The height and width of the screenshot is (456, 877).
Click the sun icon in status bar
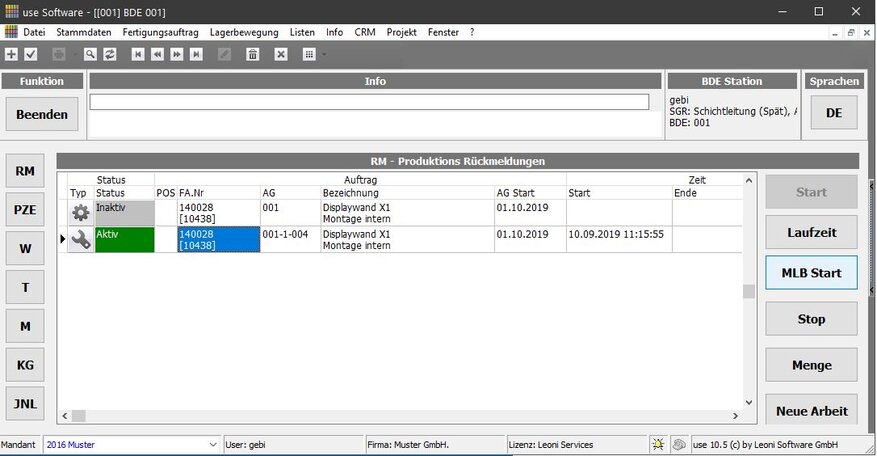(658, 444)
